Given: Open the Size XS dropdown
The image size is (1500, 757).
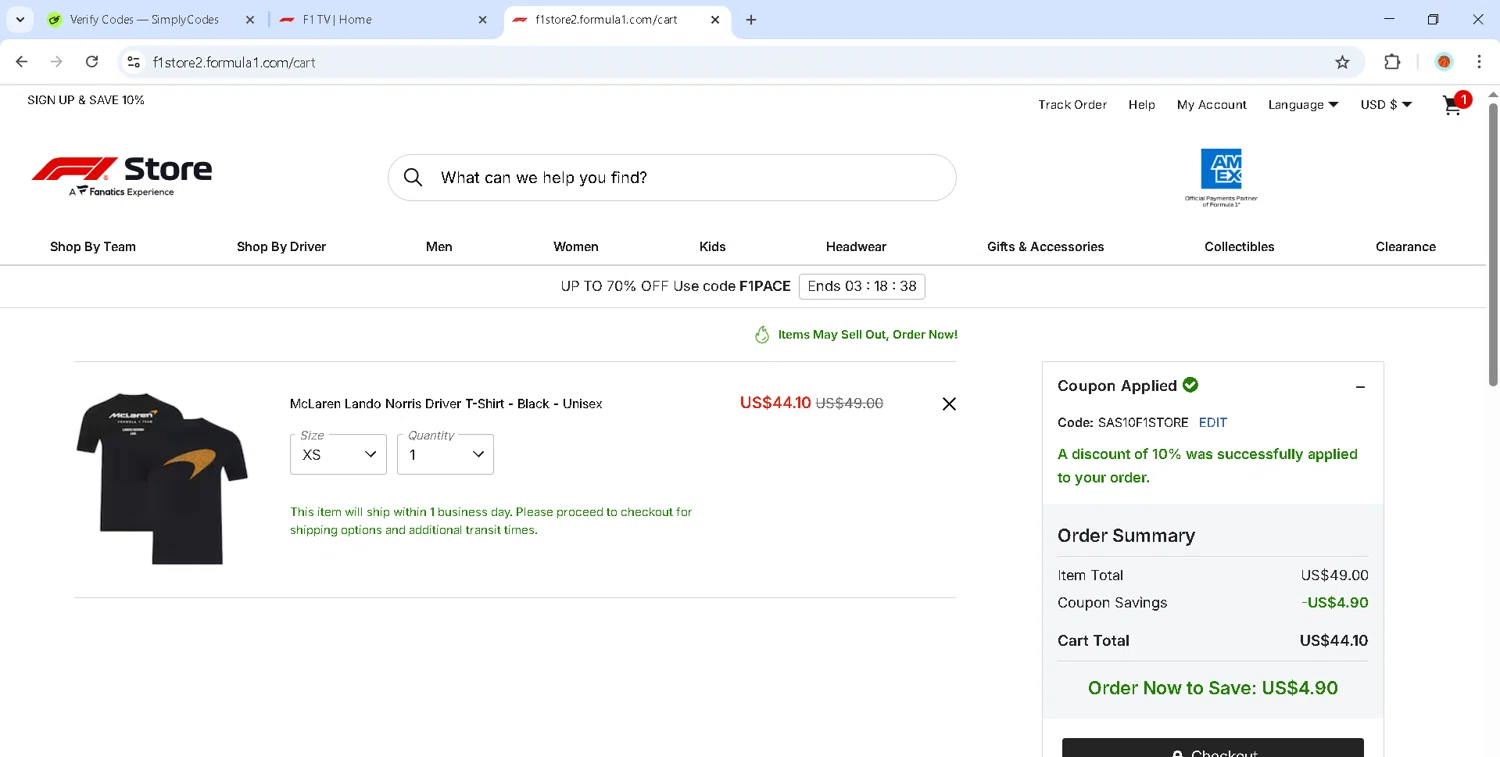Looking at the screenshot, I should coord(338,454).
